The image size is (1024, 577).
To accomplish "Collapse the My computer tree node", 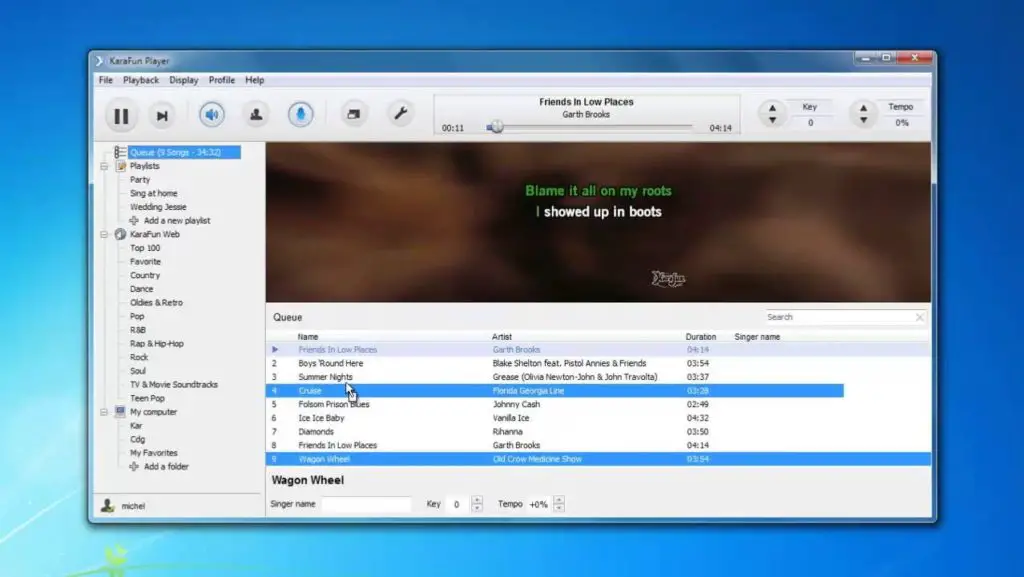I will coord(104,413).
